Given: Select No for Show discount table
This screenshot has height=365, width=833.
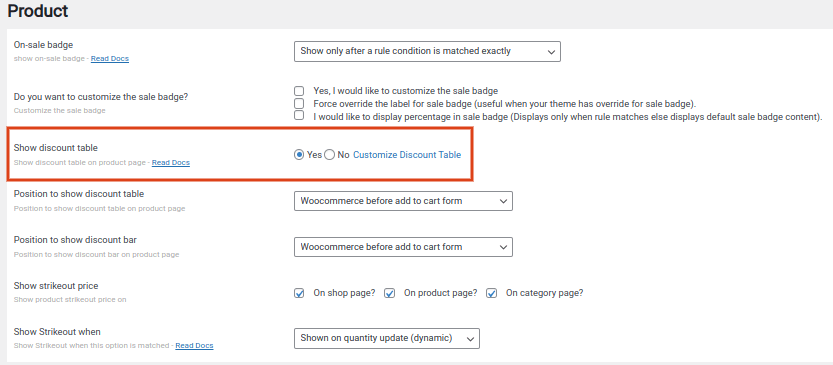Looking at the screenshot, I should point(329,155).
